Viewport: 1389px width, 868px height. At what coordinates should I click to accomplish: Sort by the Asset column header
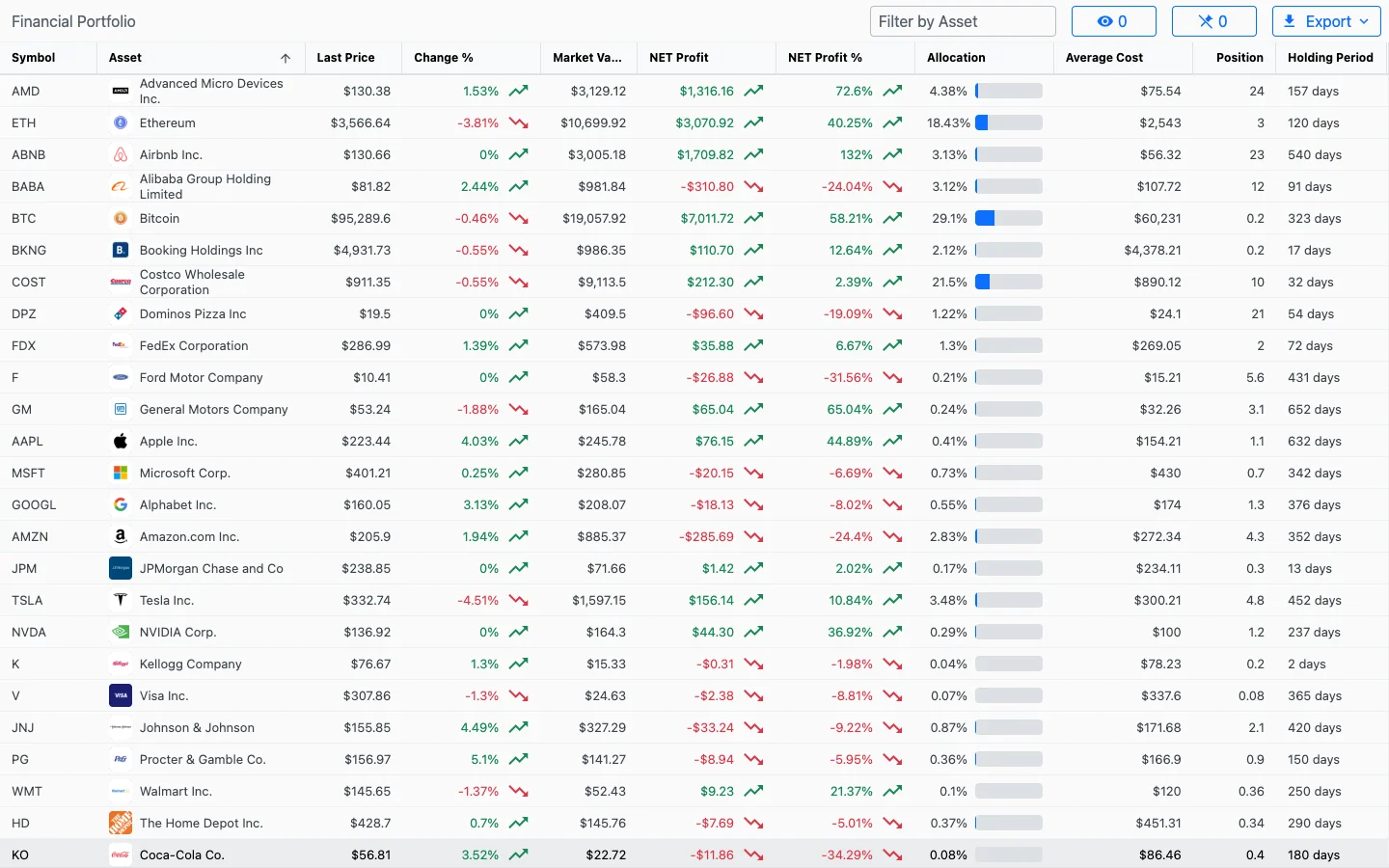201,58
